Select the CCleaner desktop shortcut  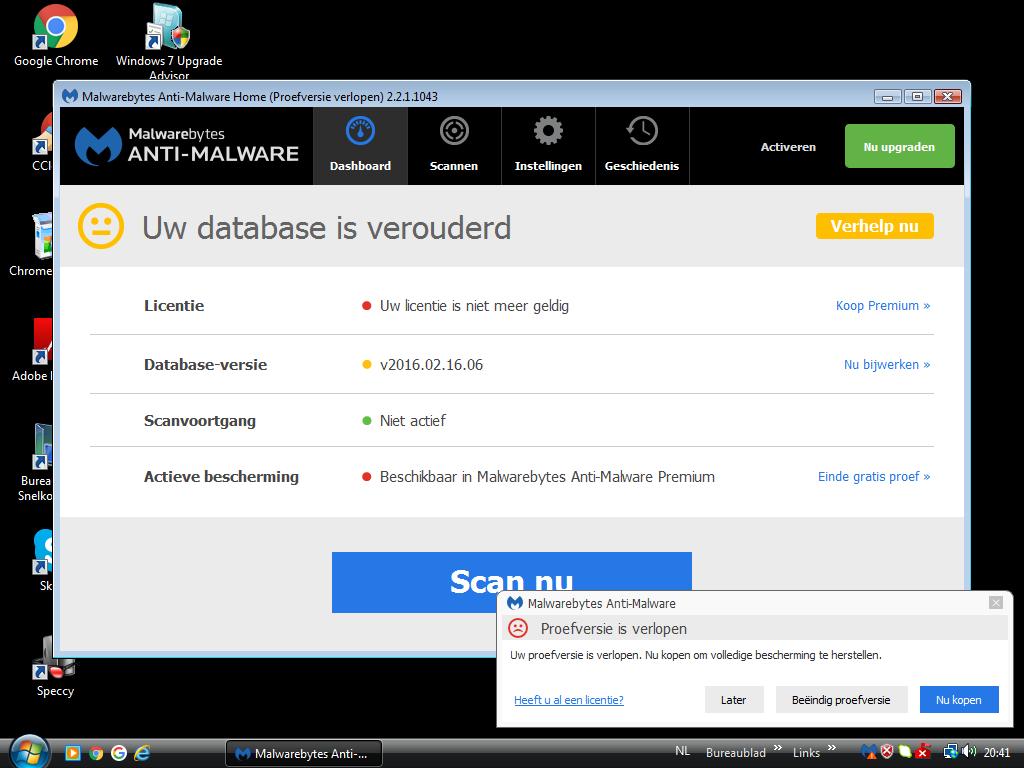pyautogui.click(x=42, y=142)
